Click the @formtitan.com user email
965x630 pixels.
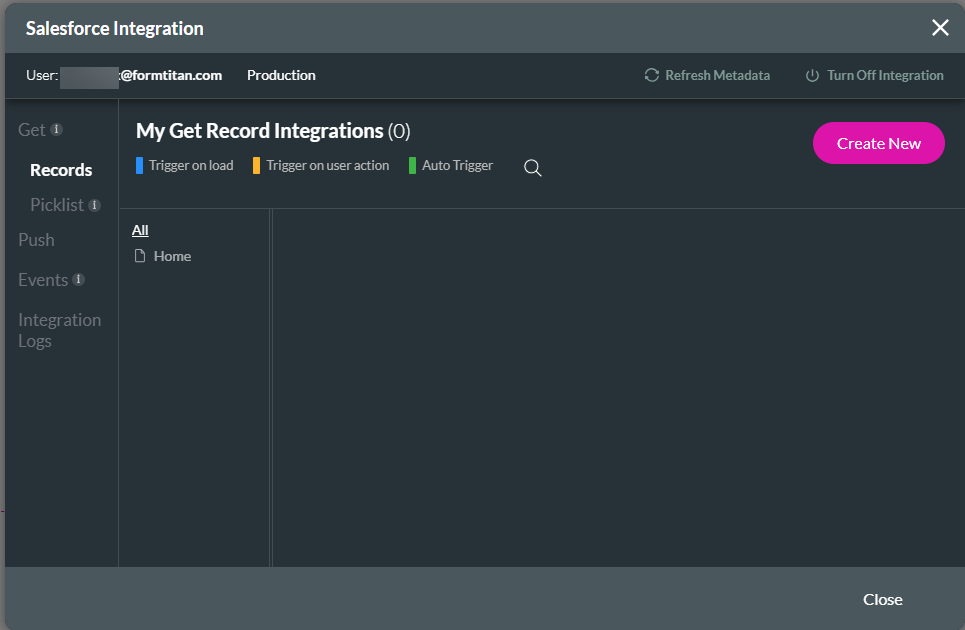pos(170,75)
